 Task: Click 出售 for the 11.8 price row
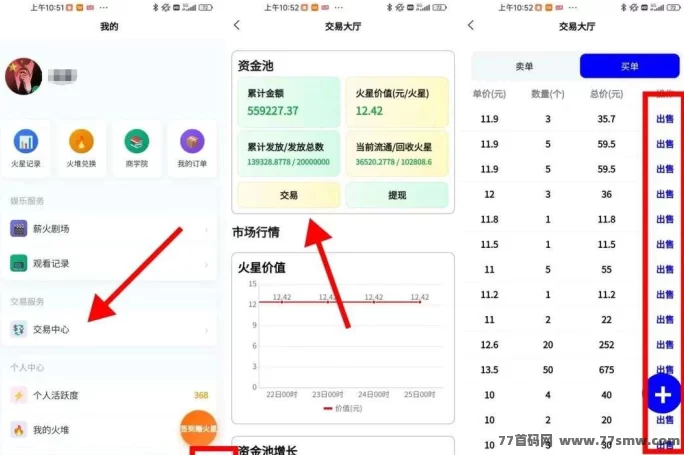665,219
